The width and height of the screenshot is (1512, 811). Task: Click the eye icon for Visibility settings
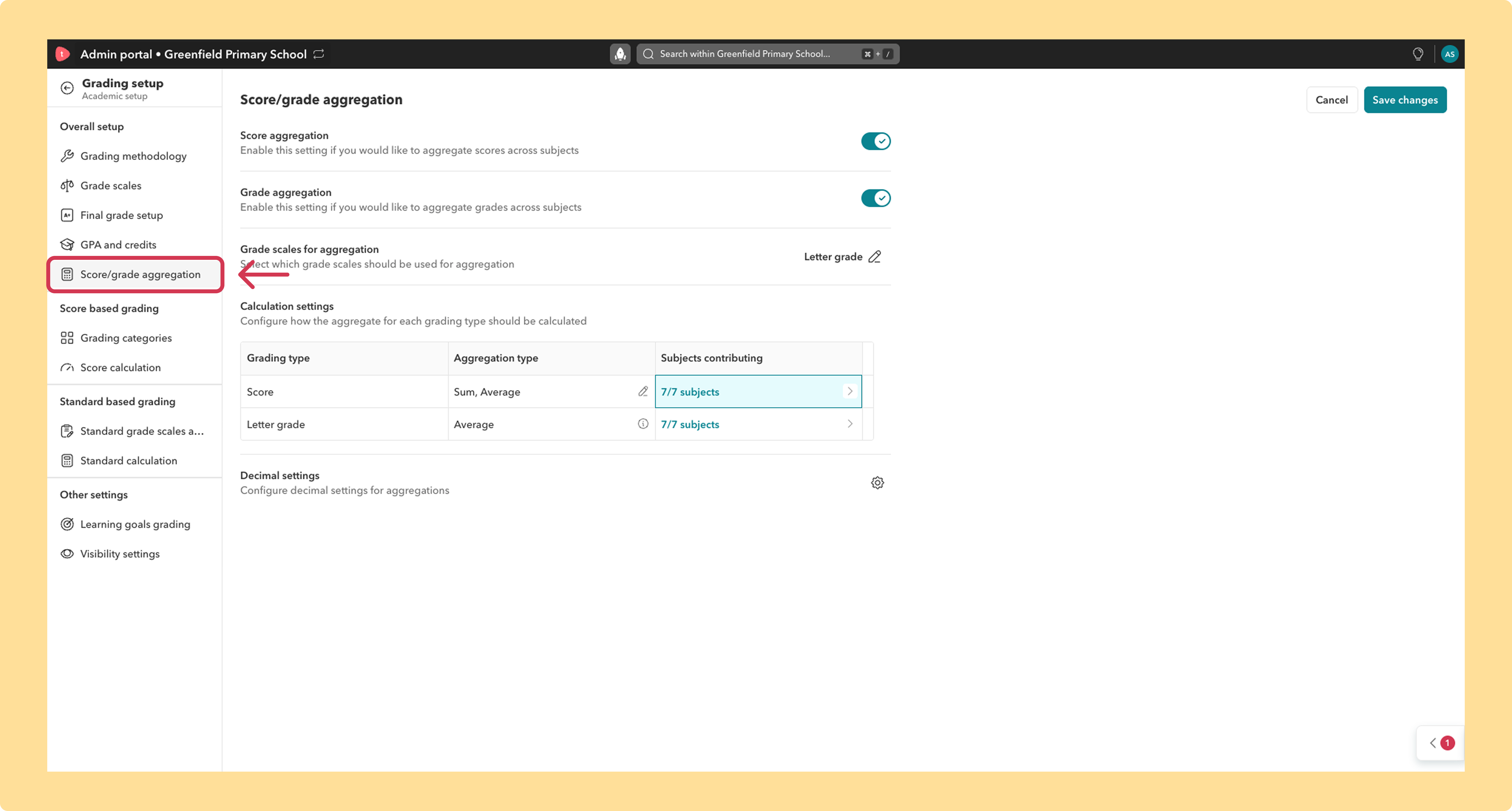pyautogui.click(x=67, y=554)
